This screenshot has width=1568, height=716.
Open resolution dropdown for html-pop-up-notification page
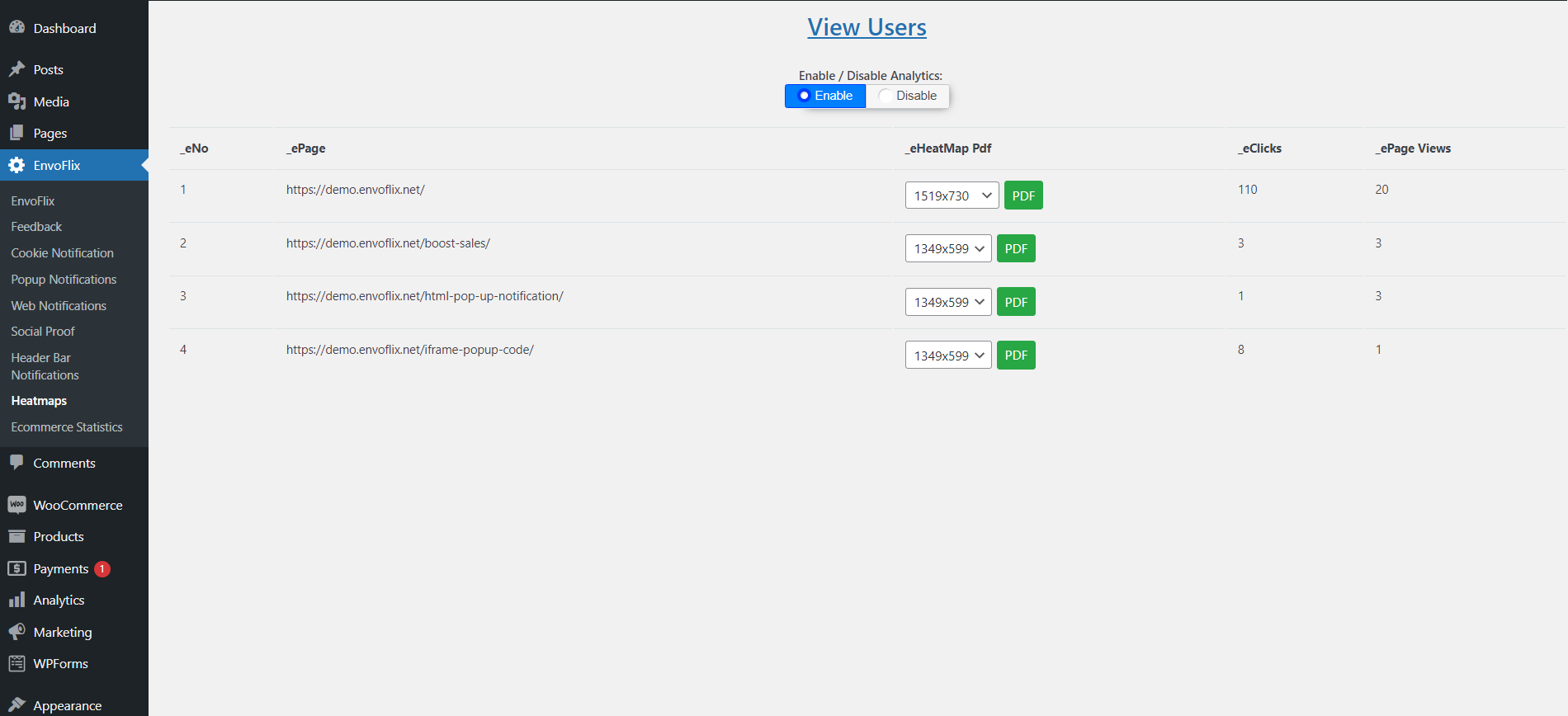(948, 302)
